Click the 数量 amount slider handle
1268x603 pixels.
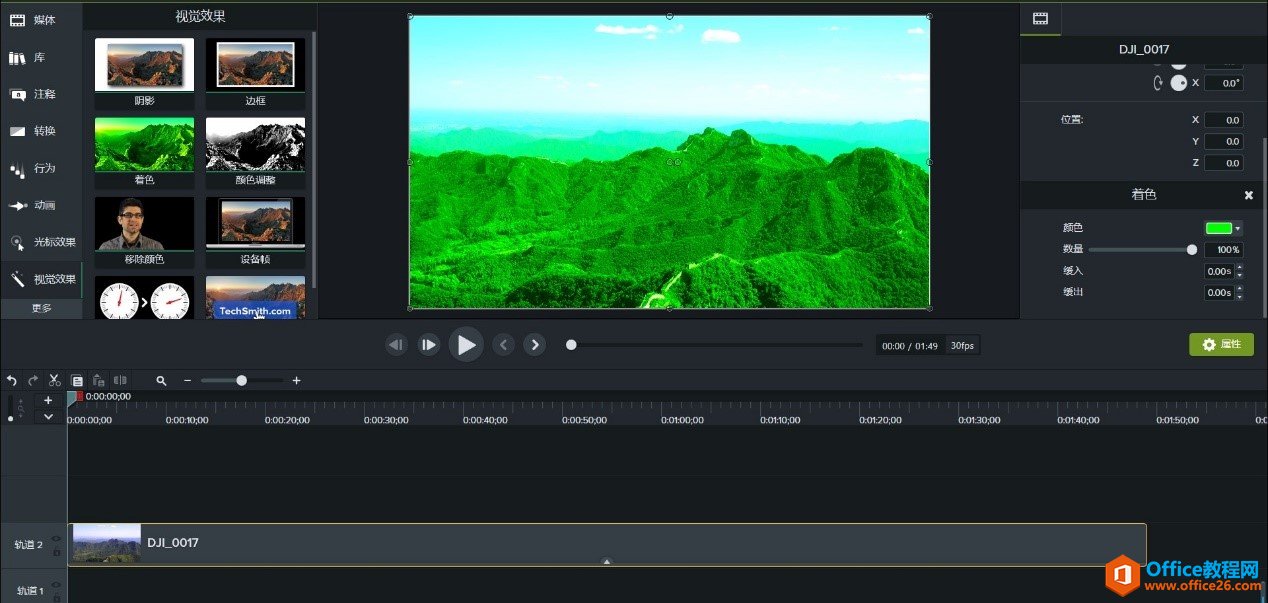(1191, 250)
